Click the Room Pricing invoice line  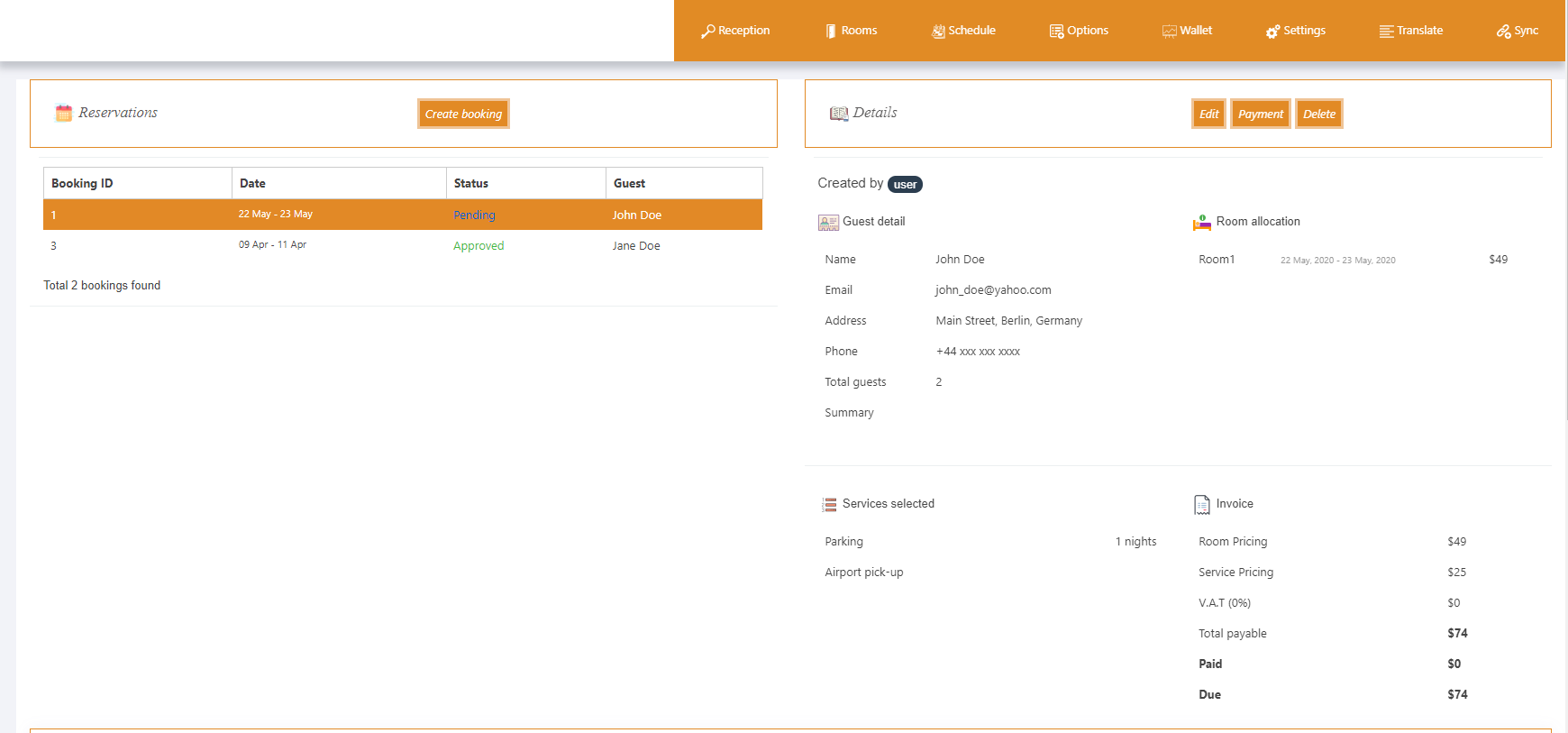coord(1233,542)
